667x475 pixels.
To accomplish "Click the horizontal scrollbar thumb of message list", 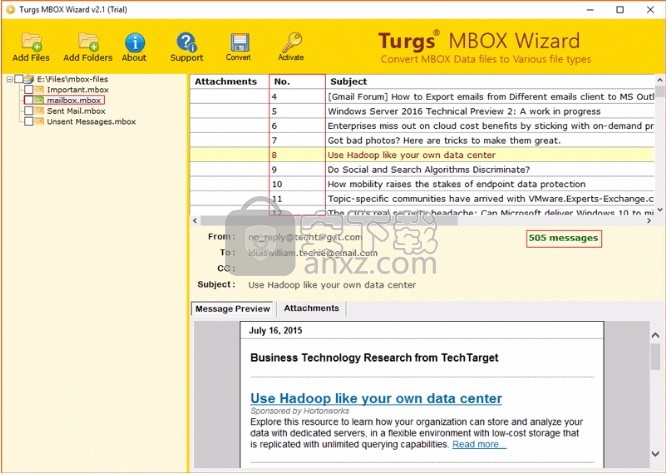I will coord(329,221).
